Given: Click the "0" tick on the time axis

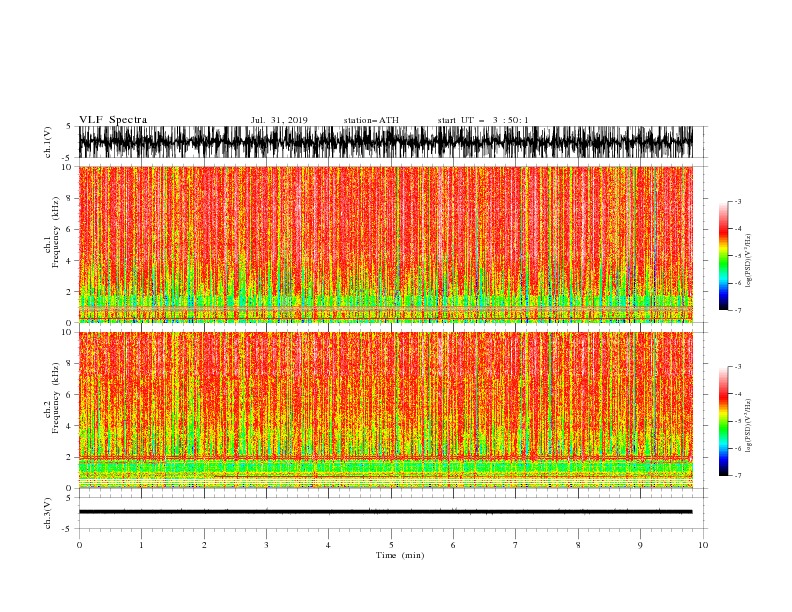Looking at the screenshot, I should coord(79,545).
